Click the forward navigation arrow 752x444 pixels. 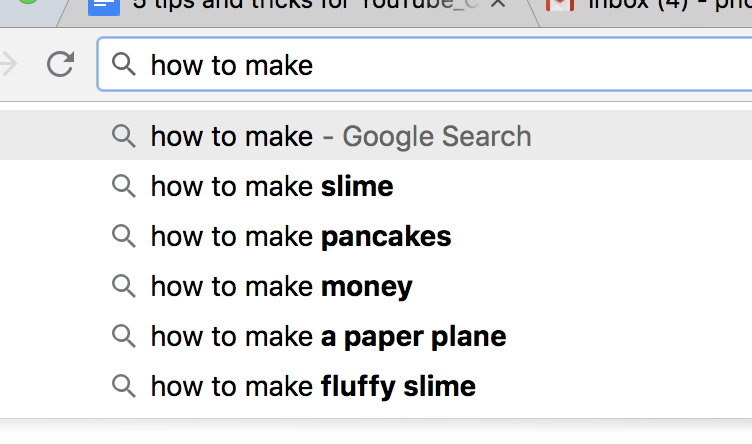click(8, 64)
